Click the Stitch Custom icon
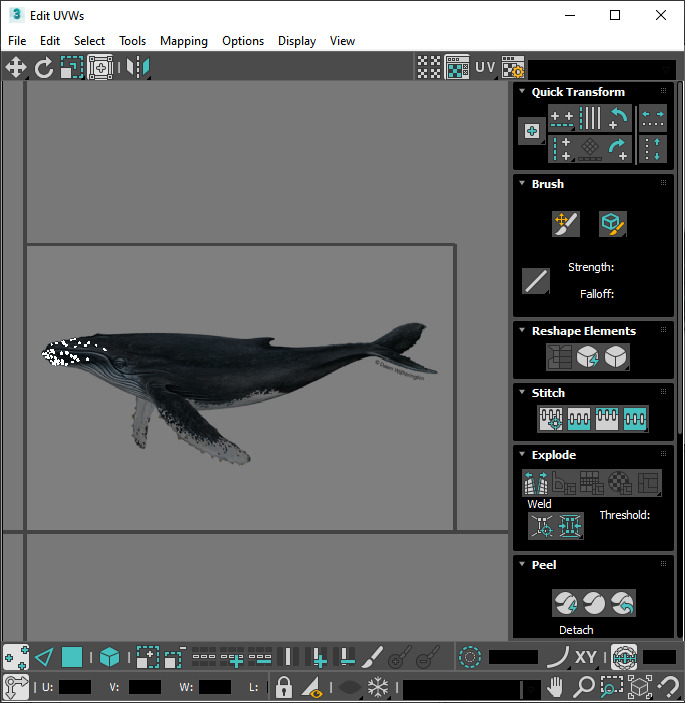Image resolution: width=685 pixels, height=703 pixels. point(635,419)
